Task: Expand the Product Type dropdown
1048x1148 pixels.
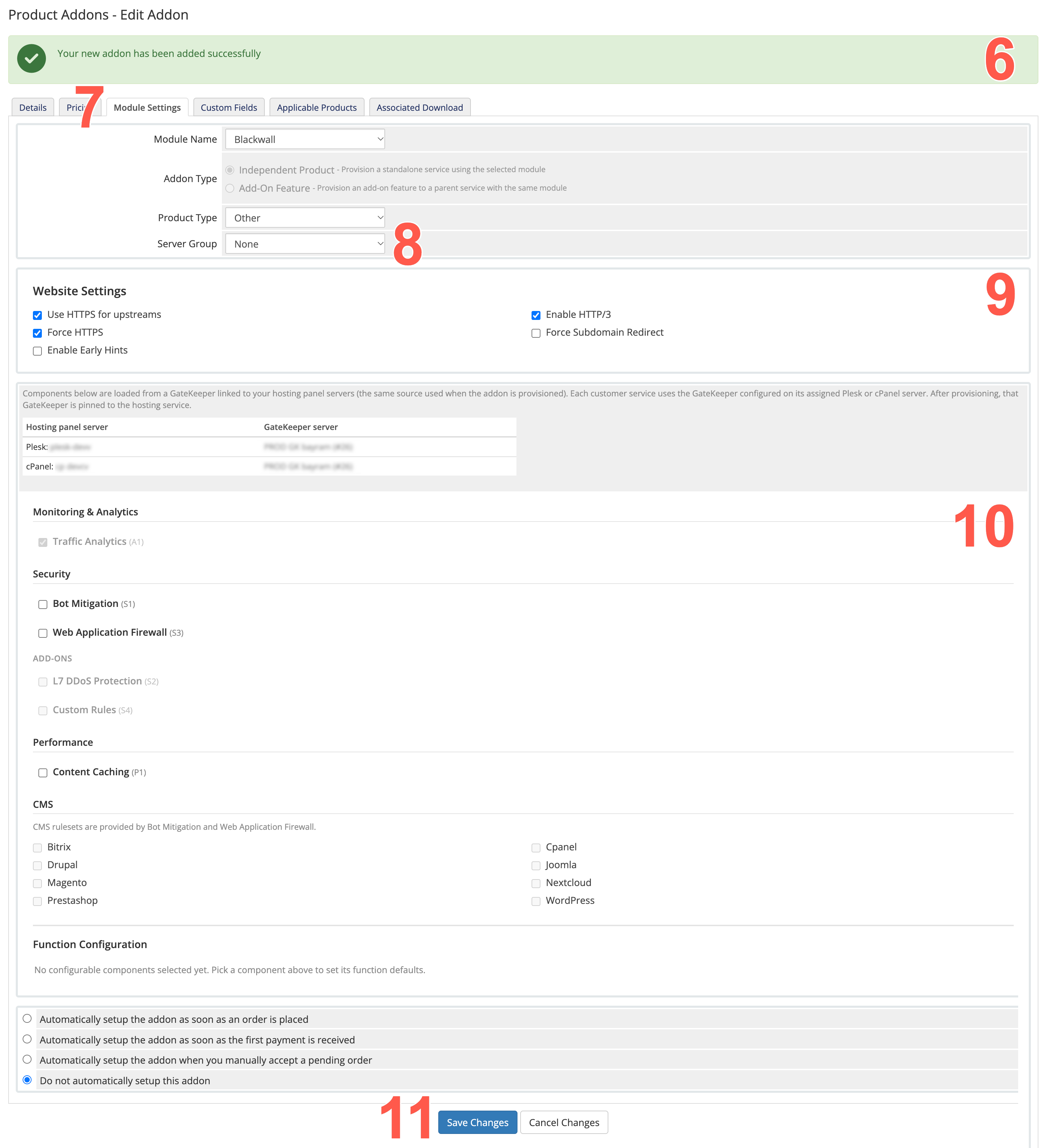Action: click(305, 217)
